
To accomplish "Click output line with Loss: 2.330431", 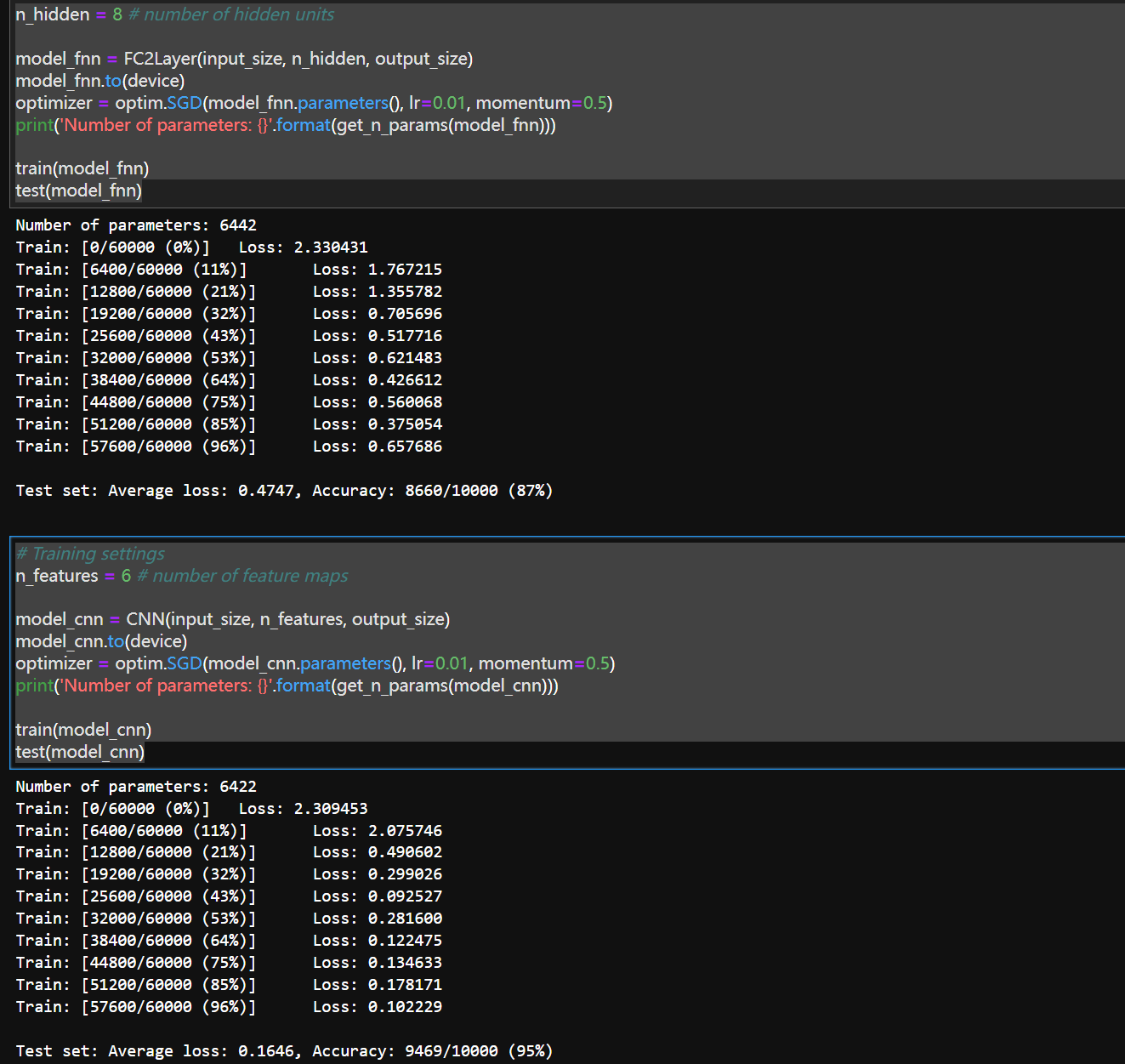I will tap(191, 248).
